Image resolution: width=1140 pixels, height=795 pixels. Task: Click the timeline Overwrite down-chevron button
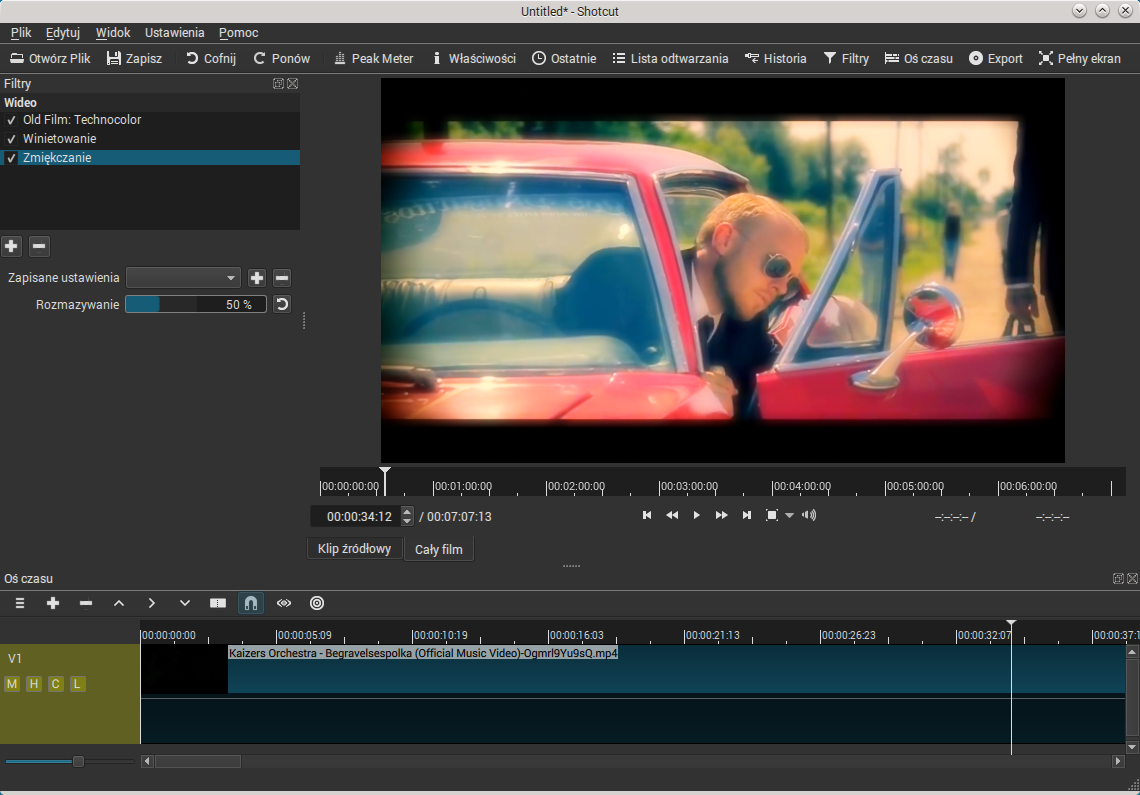pyautogui.click(x=185, y=603)
